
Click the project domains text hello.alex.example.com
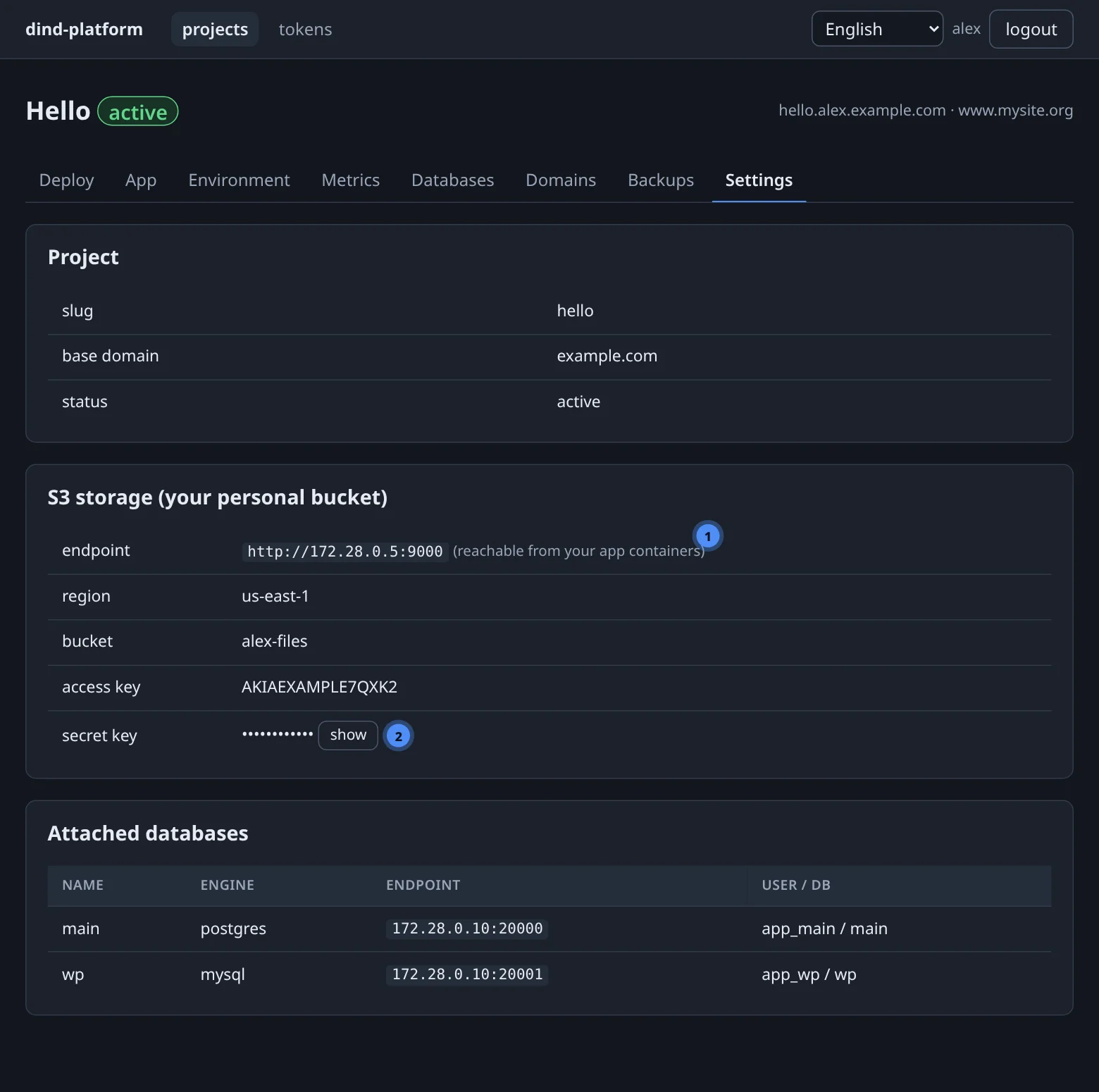click(862, 110)
